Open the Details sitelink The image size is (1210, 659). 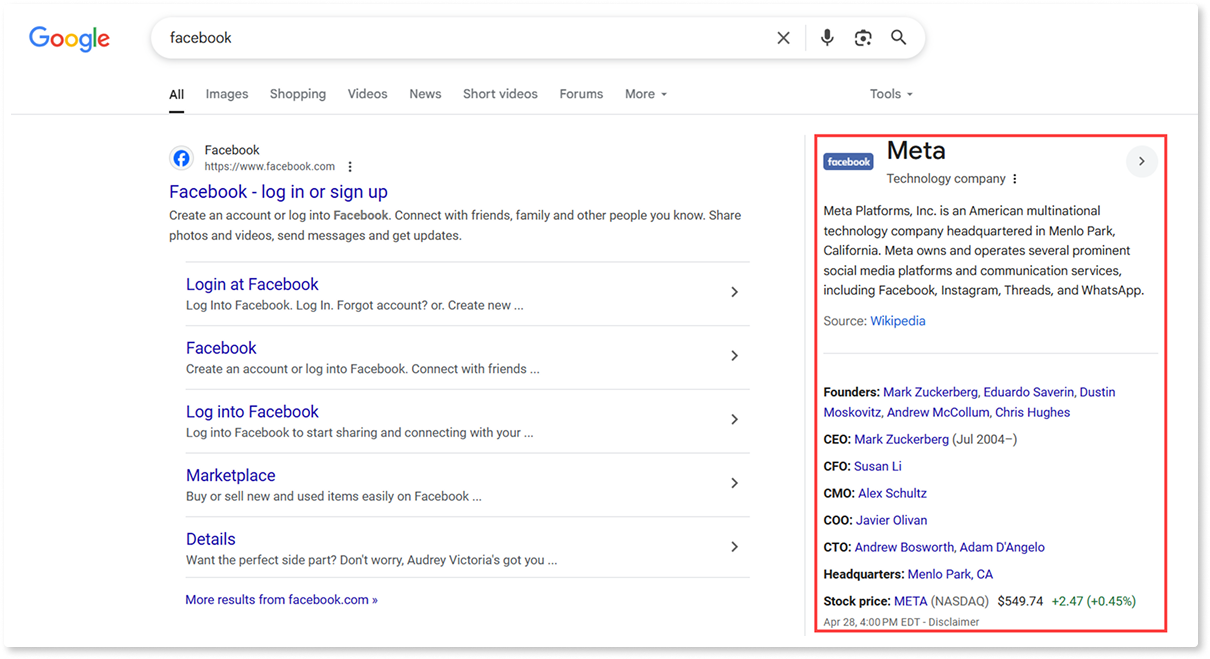point(211,539)
